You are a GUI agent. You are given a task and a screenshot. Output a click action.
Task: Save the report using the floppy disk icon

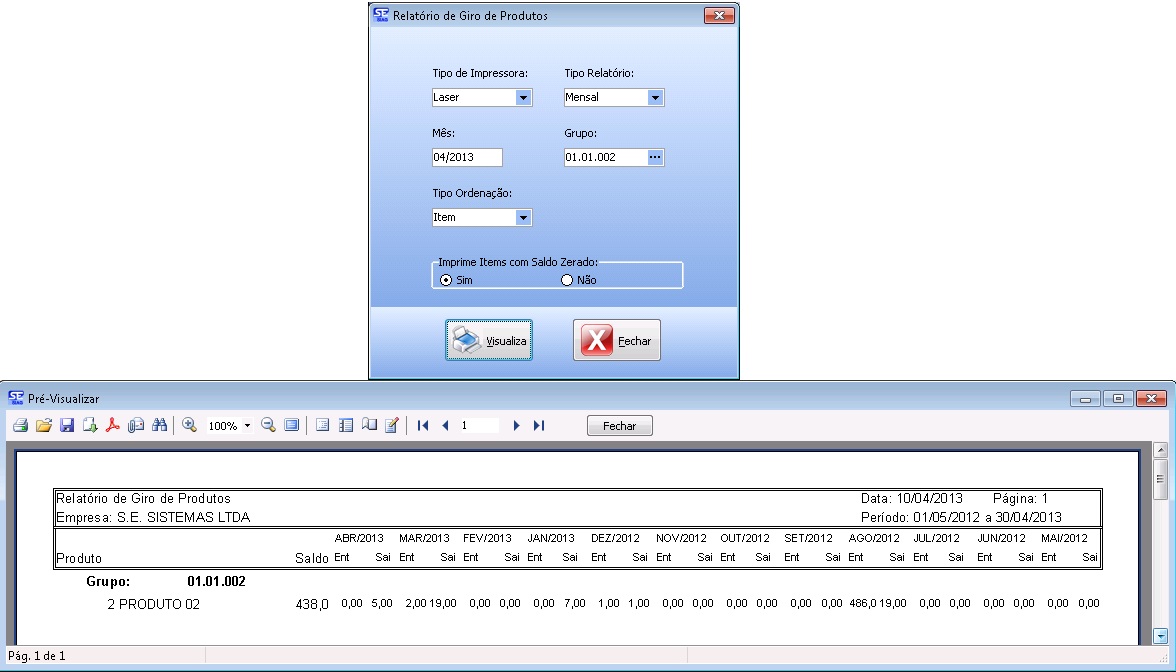(67, 426)
